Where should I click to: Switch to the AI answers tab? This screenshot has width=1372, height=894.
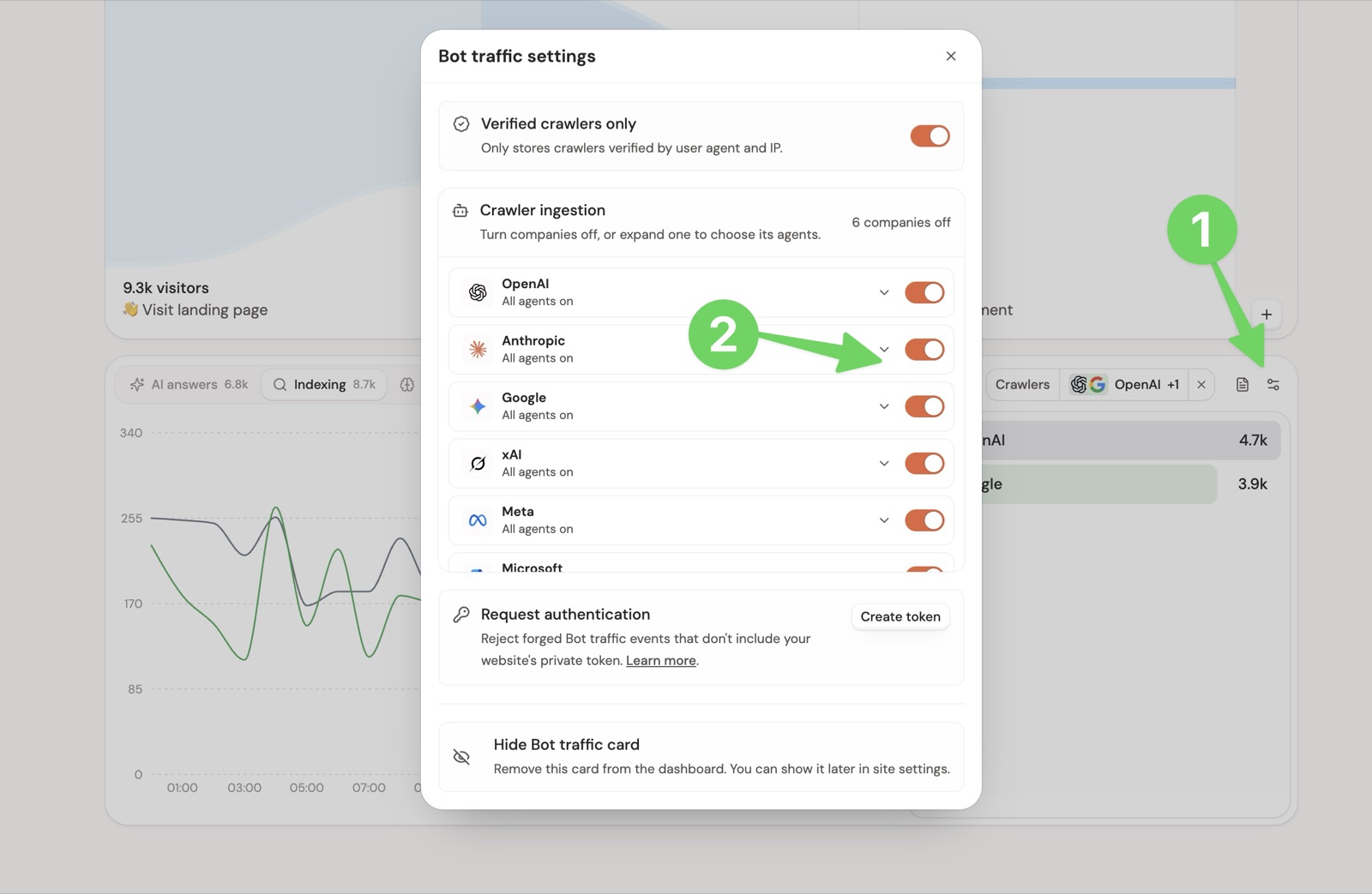[189, 385]
